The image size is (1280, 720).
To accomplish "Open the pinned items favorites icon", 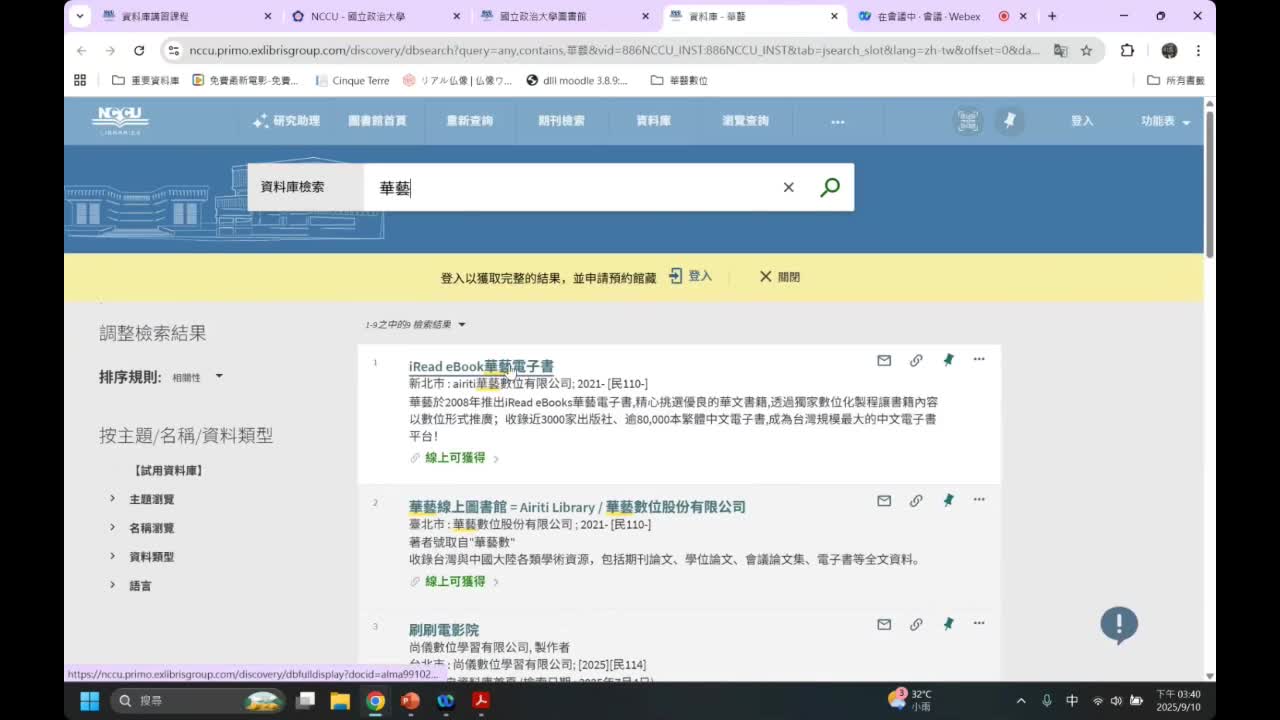I will click(x=1010, y=120).
